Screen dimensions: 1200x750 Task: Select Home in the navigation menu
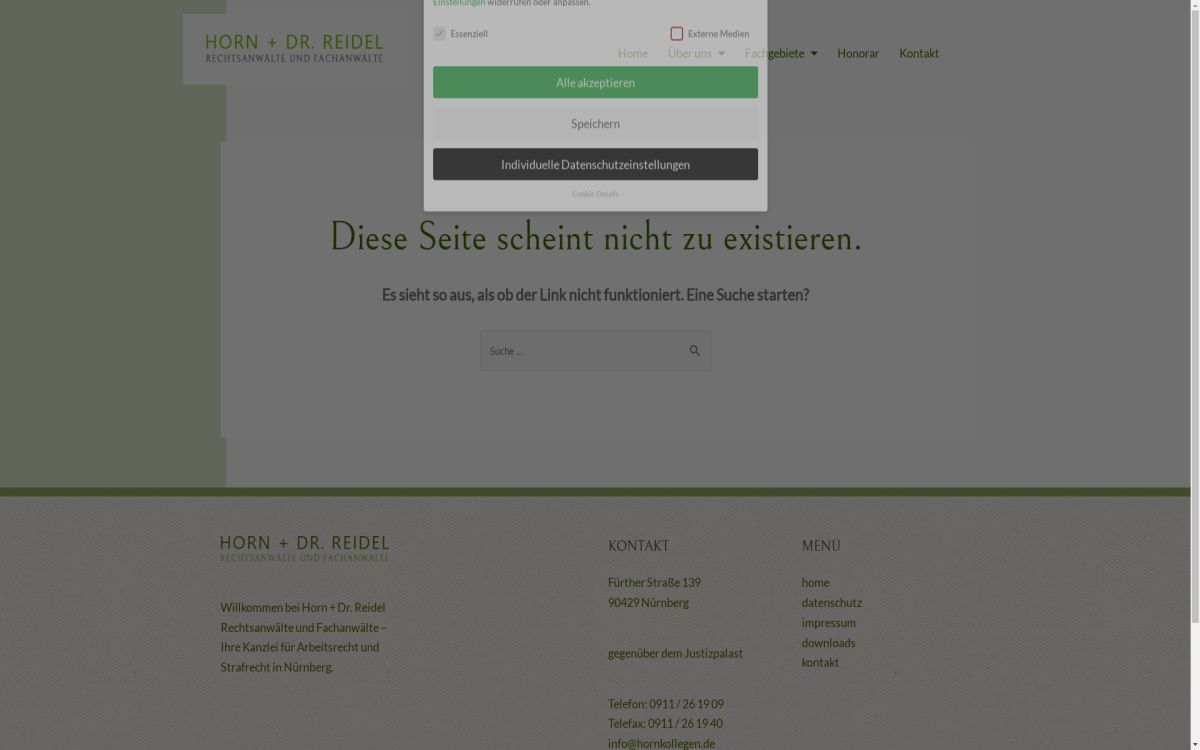(632, 53)
